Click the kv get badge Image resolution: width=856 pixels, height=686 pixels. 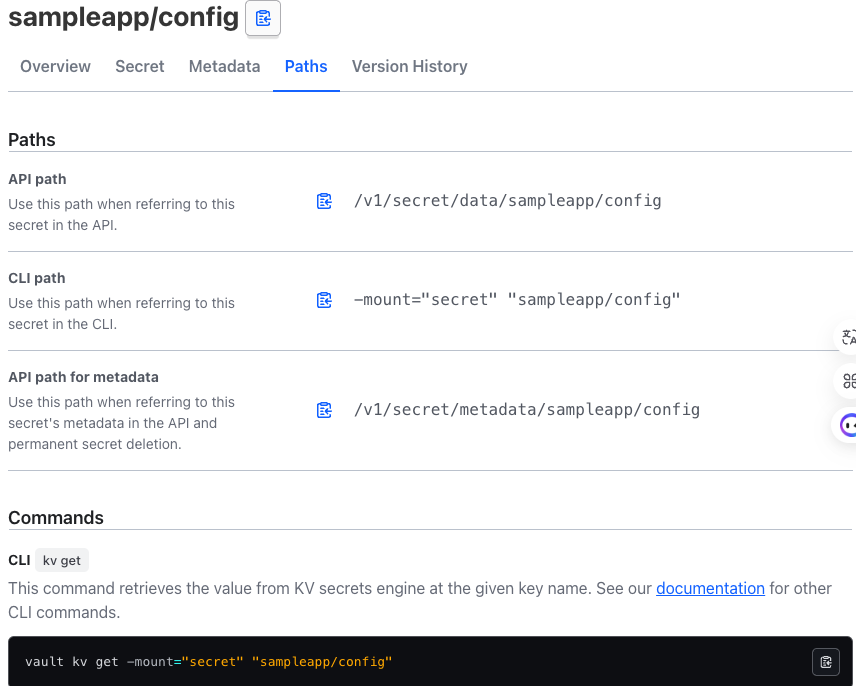pyautogui.click(x=62, y=560)
